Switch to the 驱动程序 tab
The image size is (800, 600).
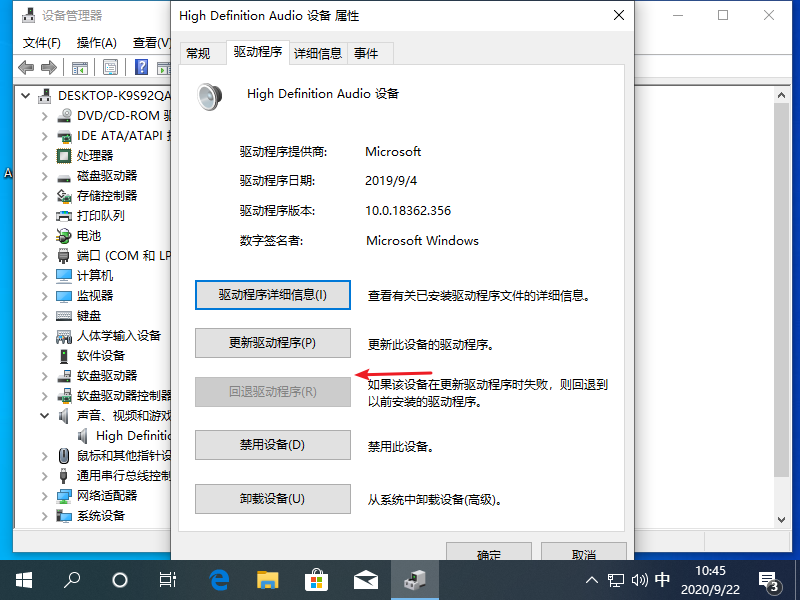pos(258,52)
